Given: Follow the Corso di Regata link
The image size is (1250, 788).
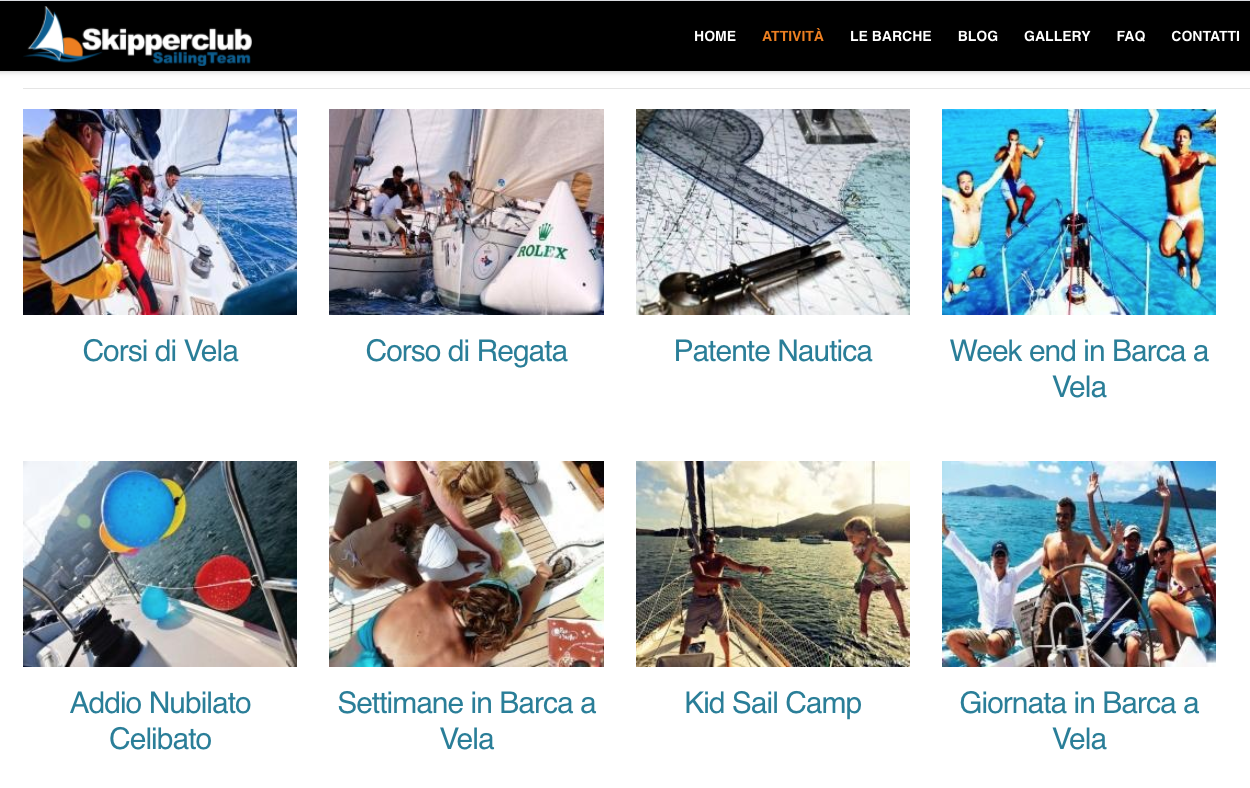Looking at the screenshot, I should point(466,351).
